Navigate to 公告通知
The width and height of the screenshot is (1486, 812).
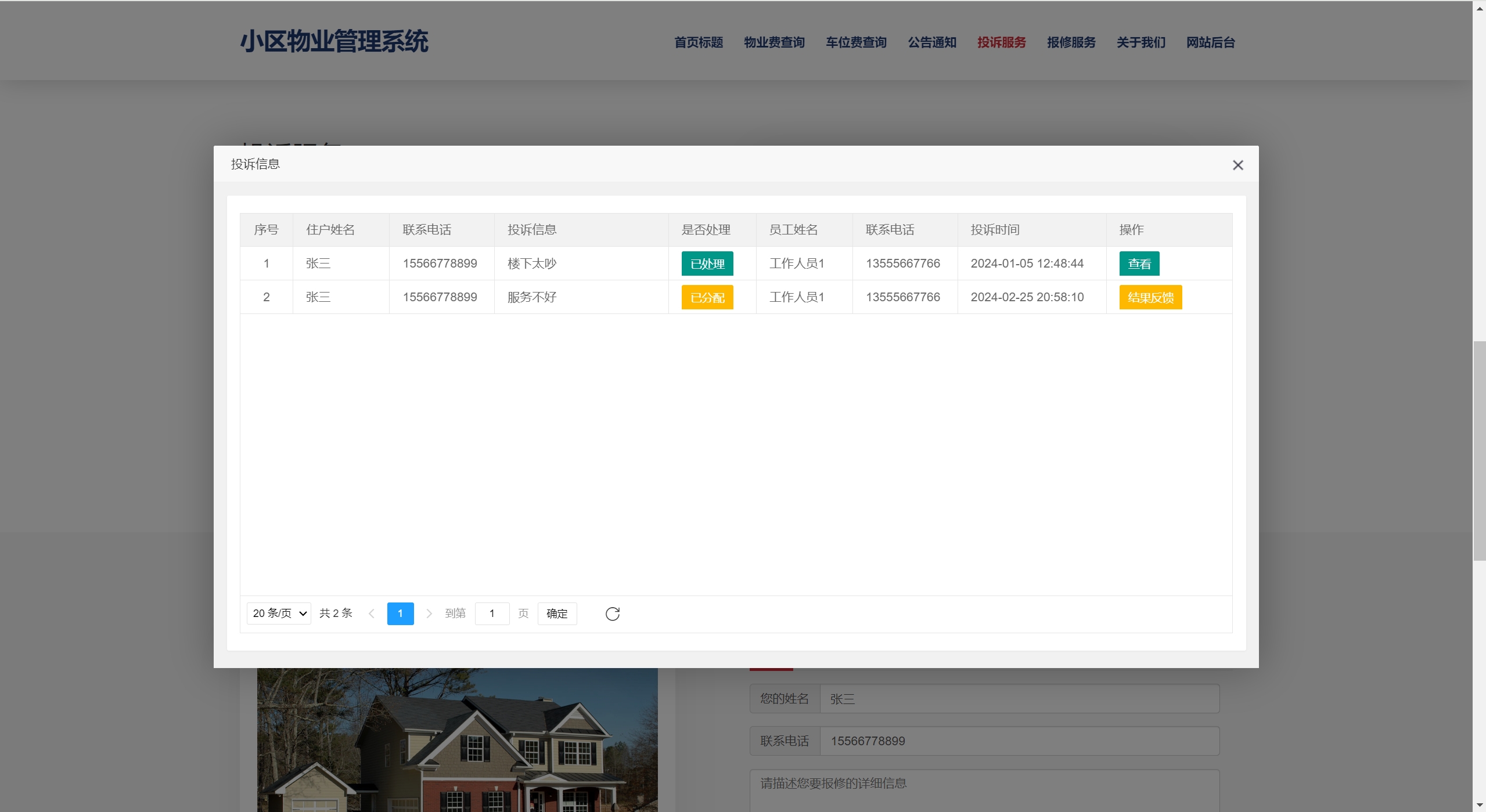coord(931,42)
